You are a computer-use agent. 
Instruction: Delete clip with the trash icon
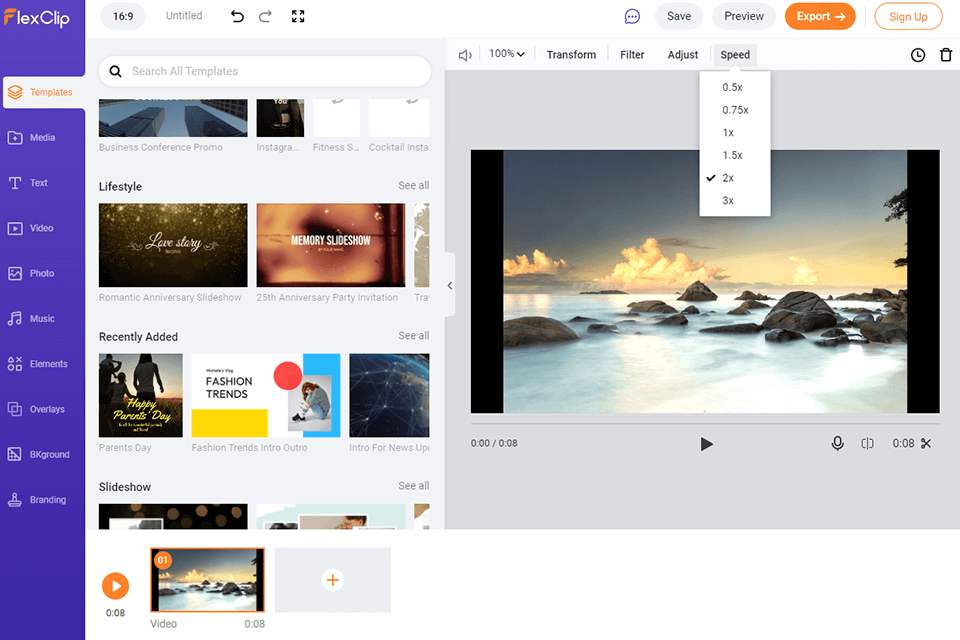tap(946, 55)
